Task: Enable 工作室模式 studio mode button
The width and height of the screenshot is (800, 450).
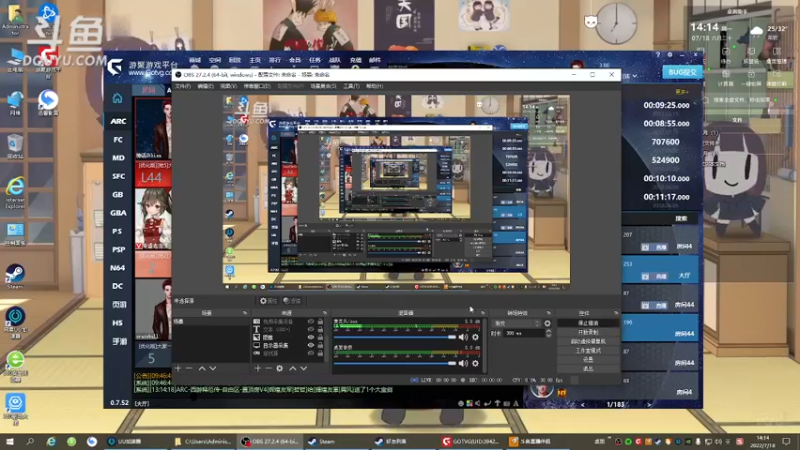Action: (x=588, y=351)
